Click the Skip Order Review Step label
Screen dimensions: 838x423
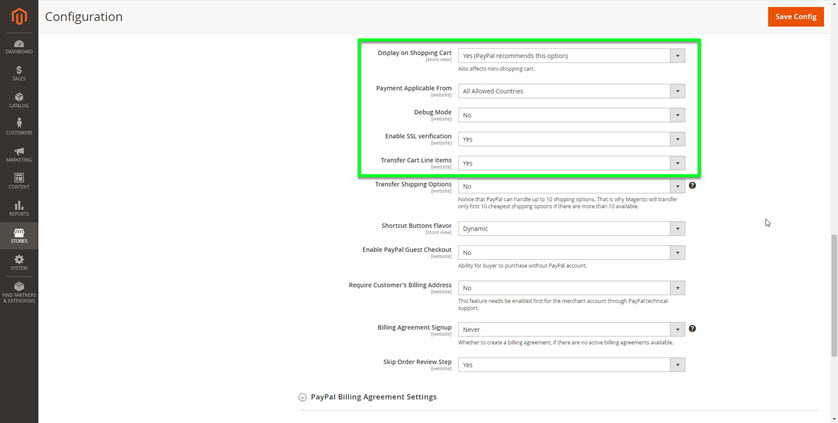pyautogui.click(x=417, y=362)
